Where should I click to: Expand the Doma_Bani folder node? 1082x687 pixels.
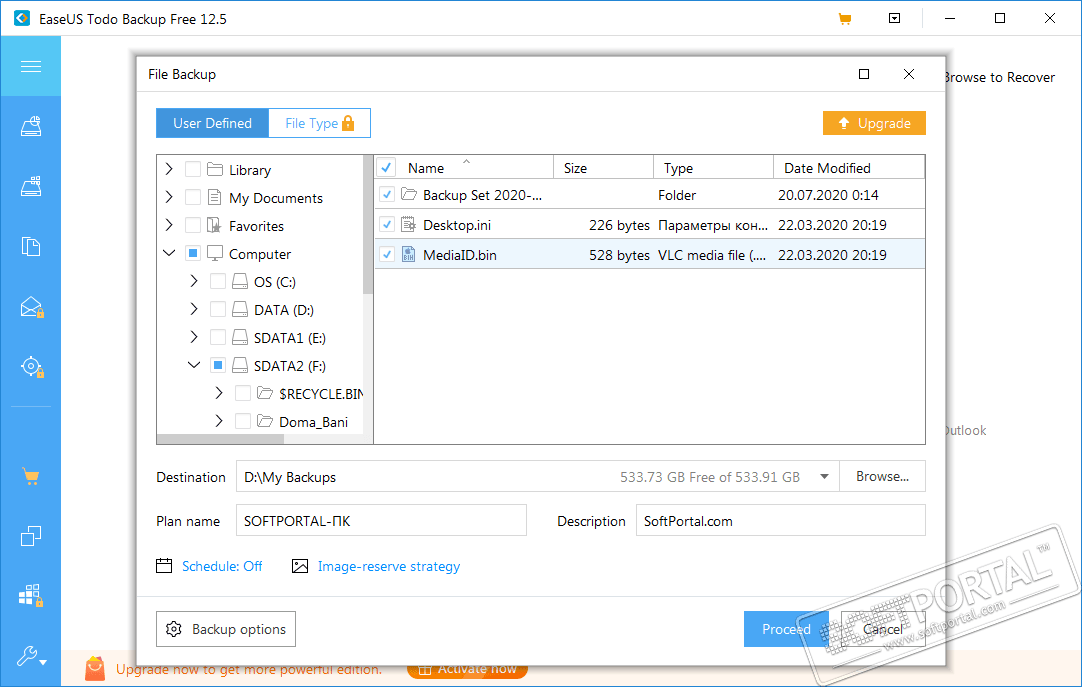219,421
